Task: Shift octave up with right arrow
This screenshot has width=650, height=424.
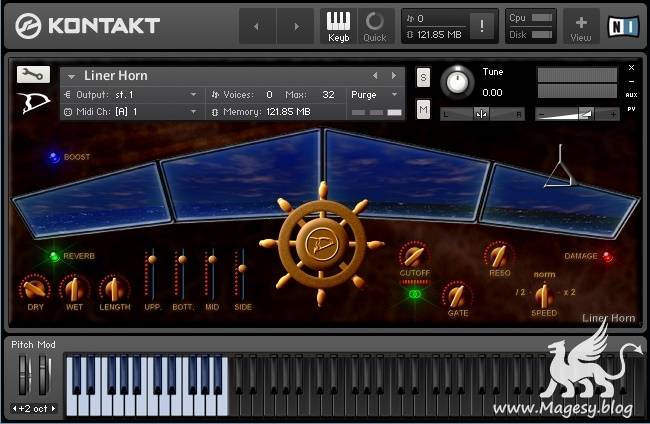Action: click(53, 409)
